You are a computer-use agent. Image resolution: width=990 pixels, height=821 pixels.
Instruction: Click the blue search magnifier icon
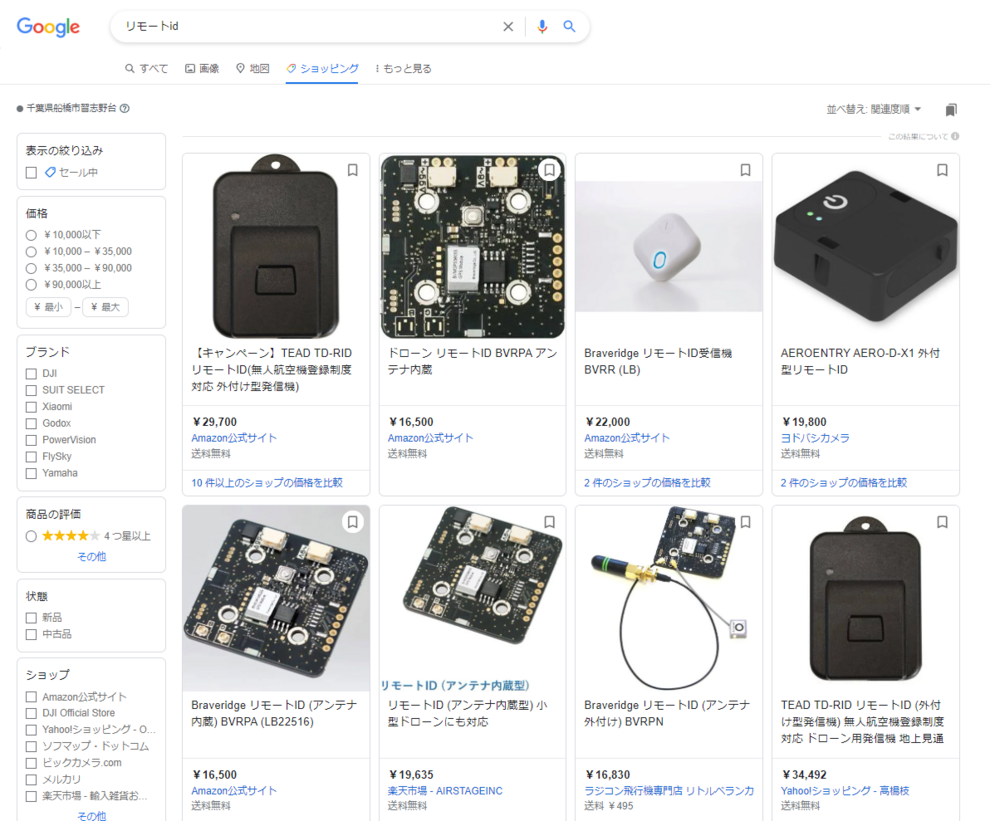tap(569, 27)
